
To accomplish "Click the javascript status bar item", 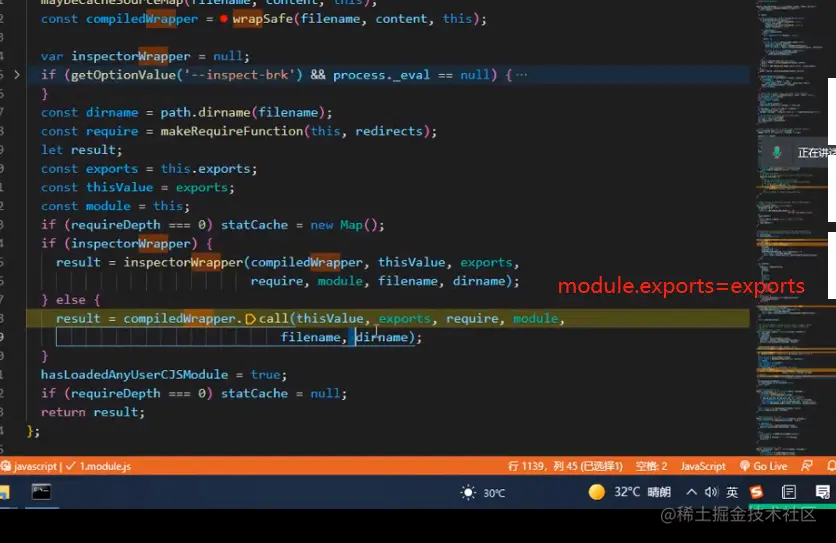I will (29, 466).
